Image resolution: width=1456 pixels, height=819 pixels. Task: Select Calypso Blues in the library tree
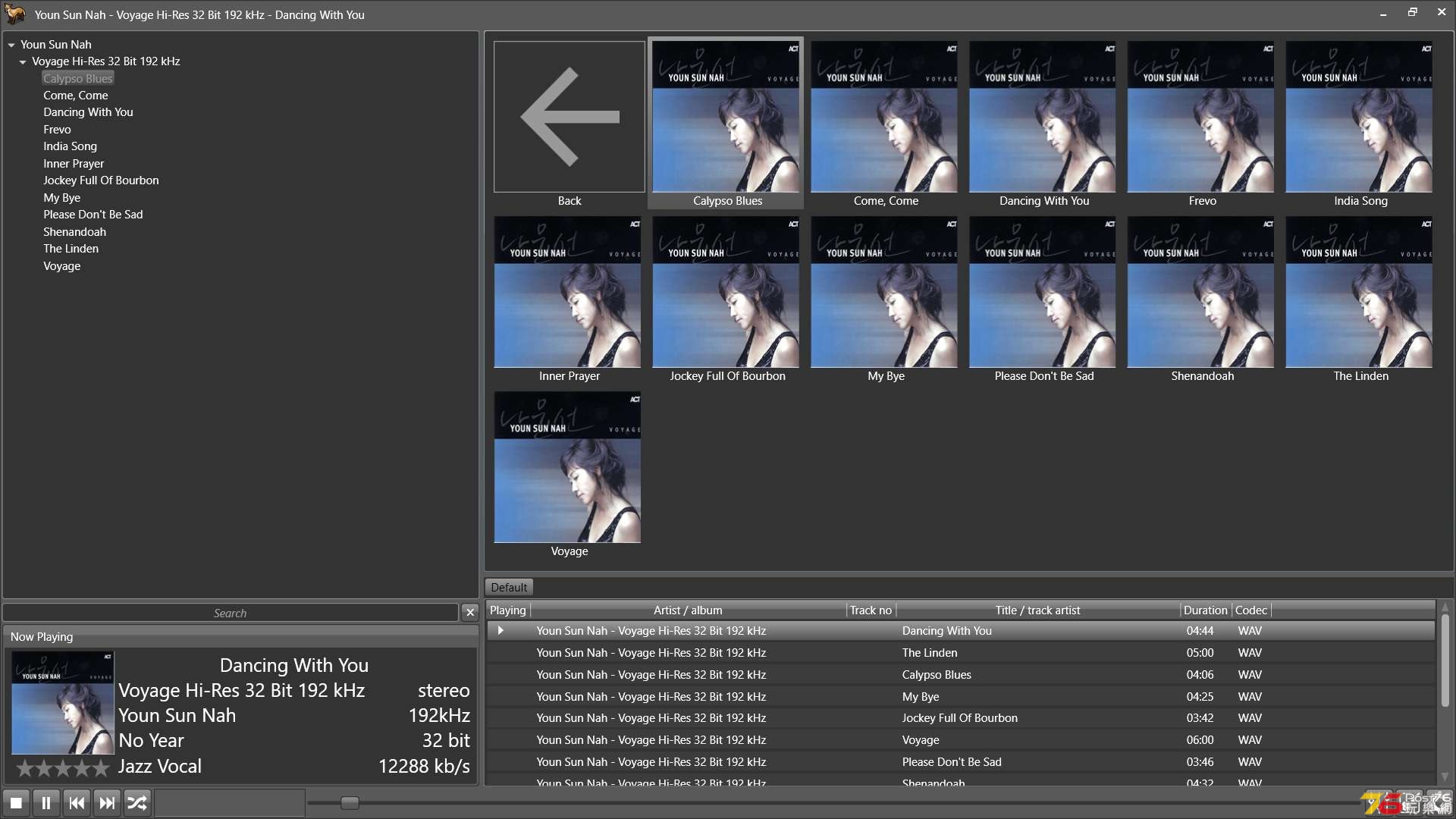tap(77, 78)
